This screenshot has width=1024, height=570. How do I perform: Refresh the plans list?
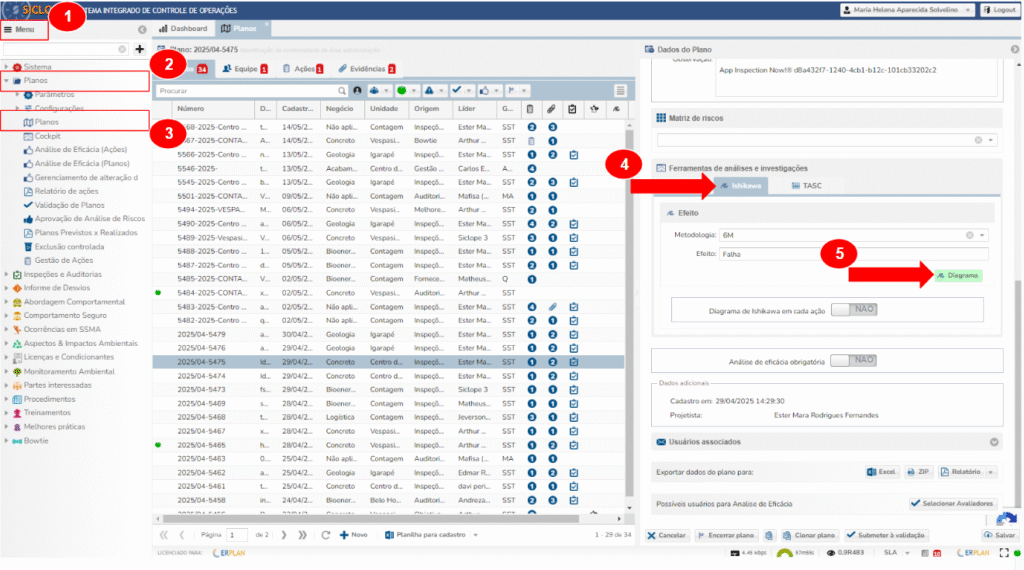pyautogui.click(x=325, y=535)
